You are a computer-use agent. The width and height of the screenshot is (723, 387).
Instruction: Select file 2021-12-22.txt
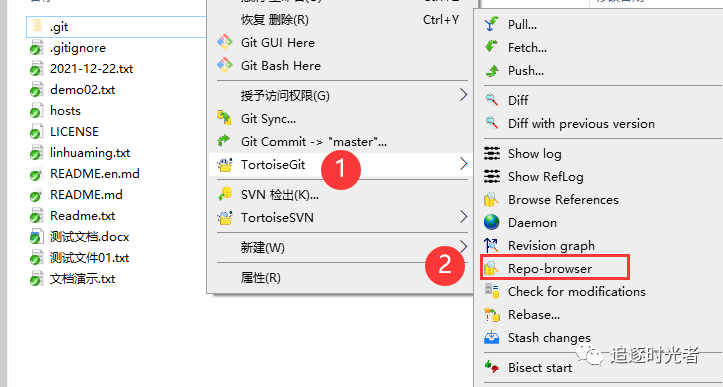click(91, 69)
